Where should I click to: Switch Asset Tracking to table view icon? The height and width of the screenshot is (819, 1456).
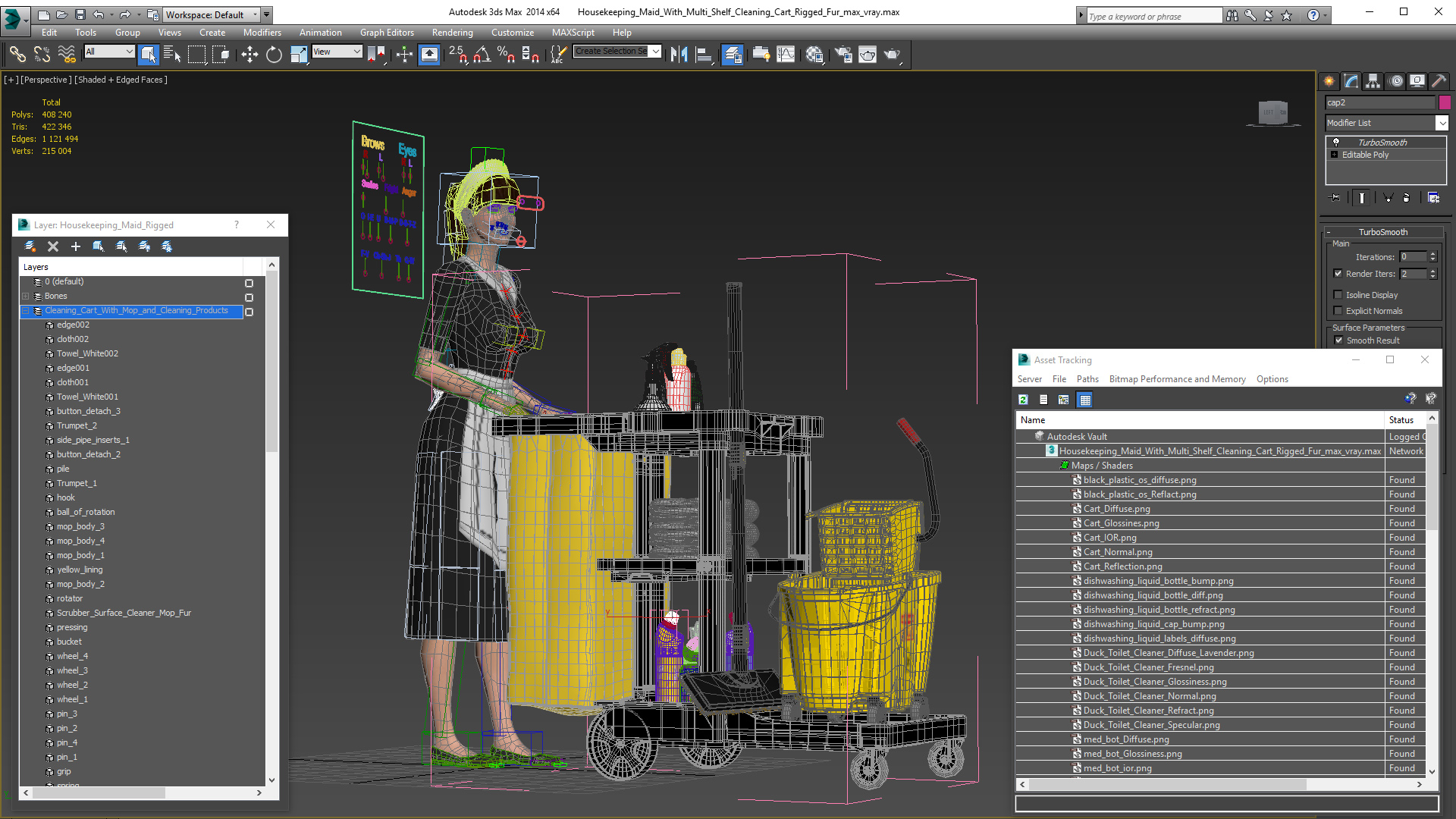point(1085,400)
